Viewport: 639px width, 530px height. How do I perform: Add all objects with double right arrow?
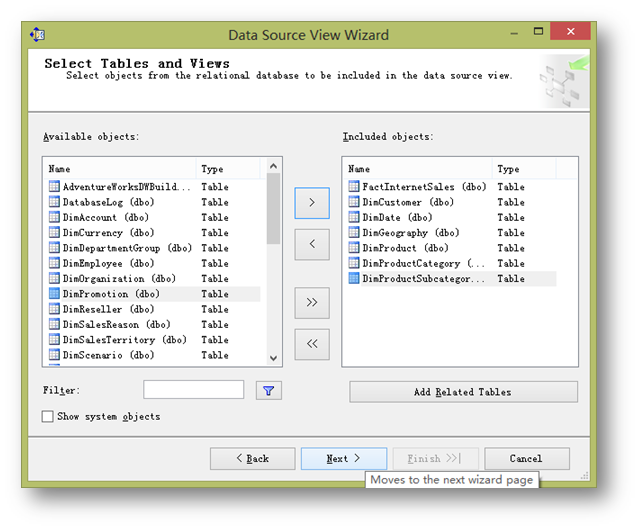click(312, 303)
